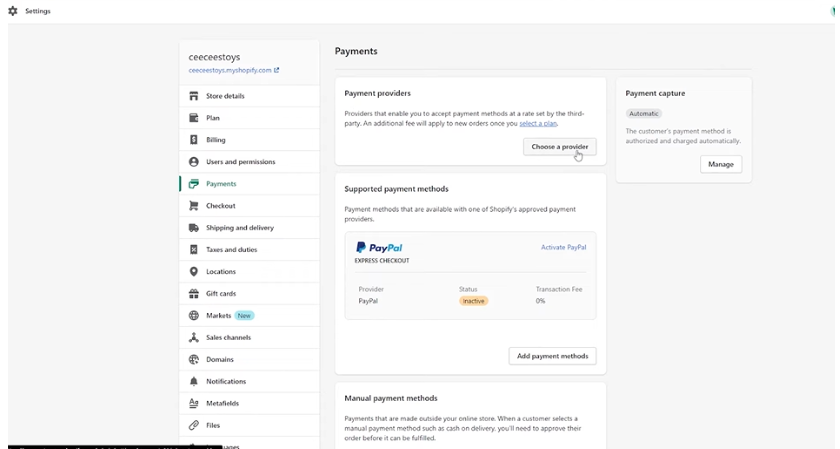Click the Automatic capture badge
This screenshot has height=449, width=840.
644,114
